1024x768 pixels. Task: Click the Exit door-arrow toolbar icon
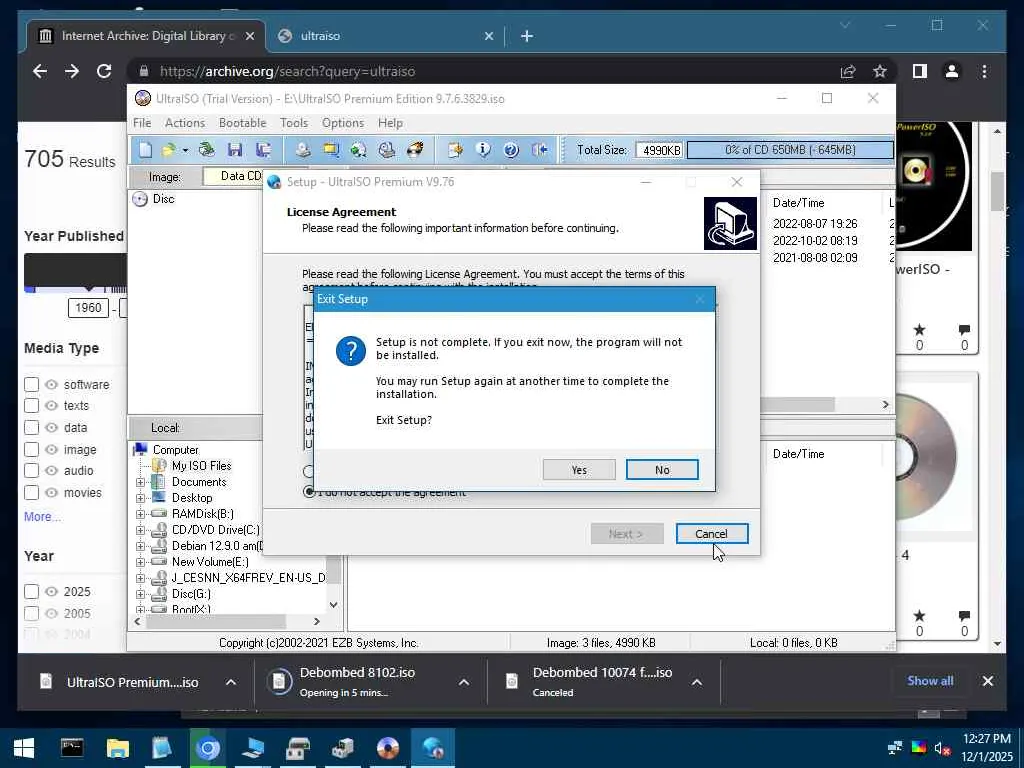(539, 150)
